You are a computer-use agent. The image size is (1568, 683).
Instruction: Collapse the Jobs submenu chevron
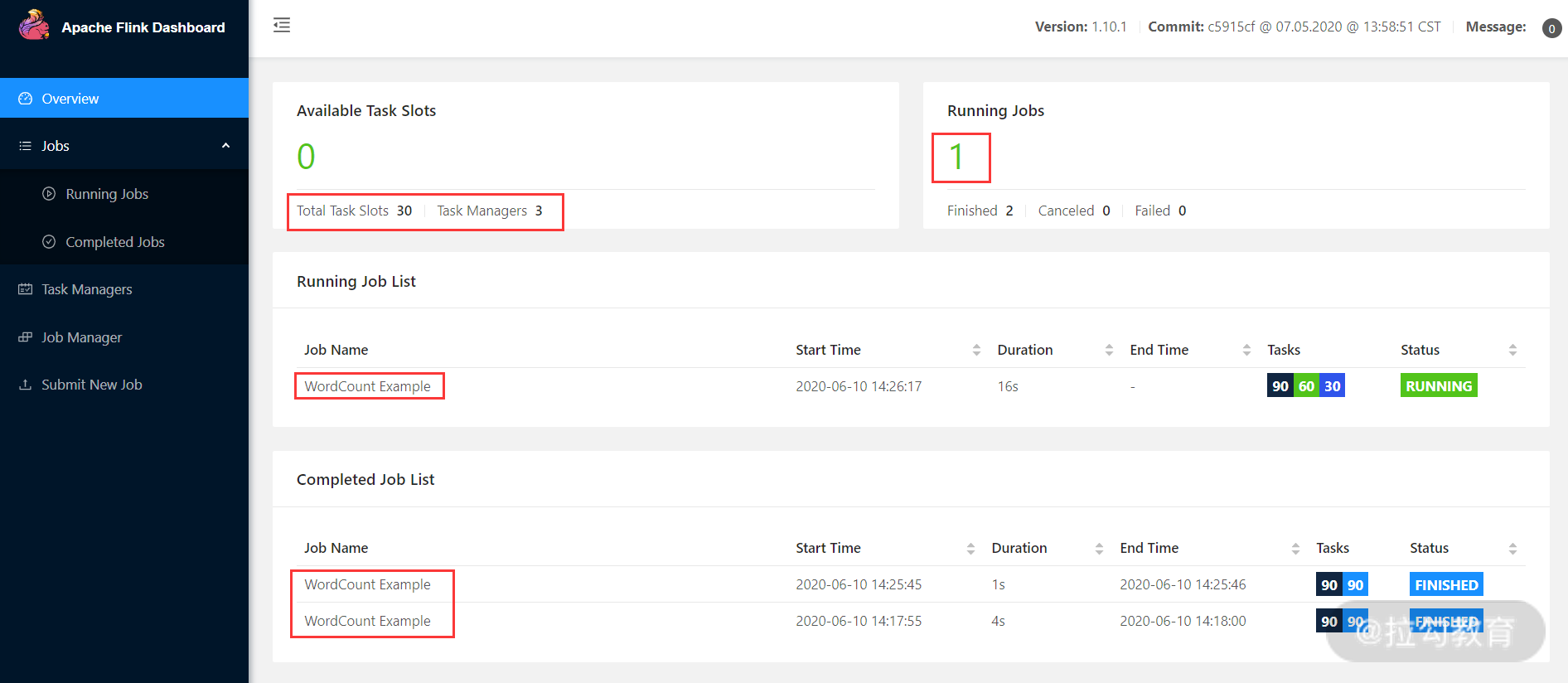pyautogui.click(x=225, y=146)
